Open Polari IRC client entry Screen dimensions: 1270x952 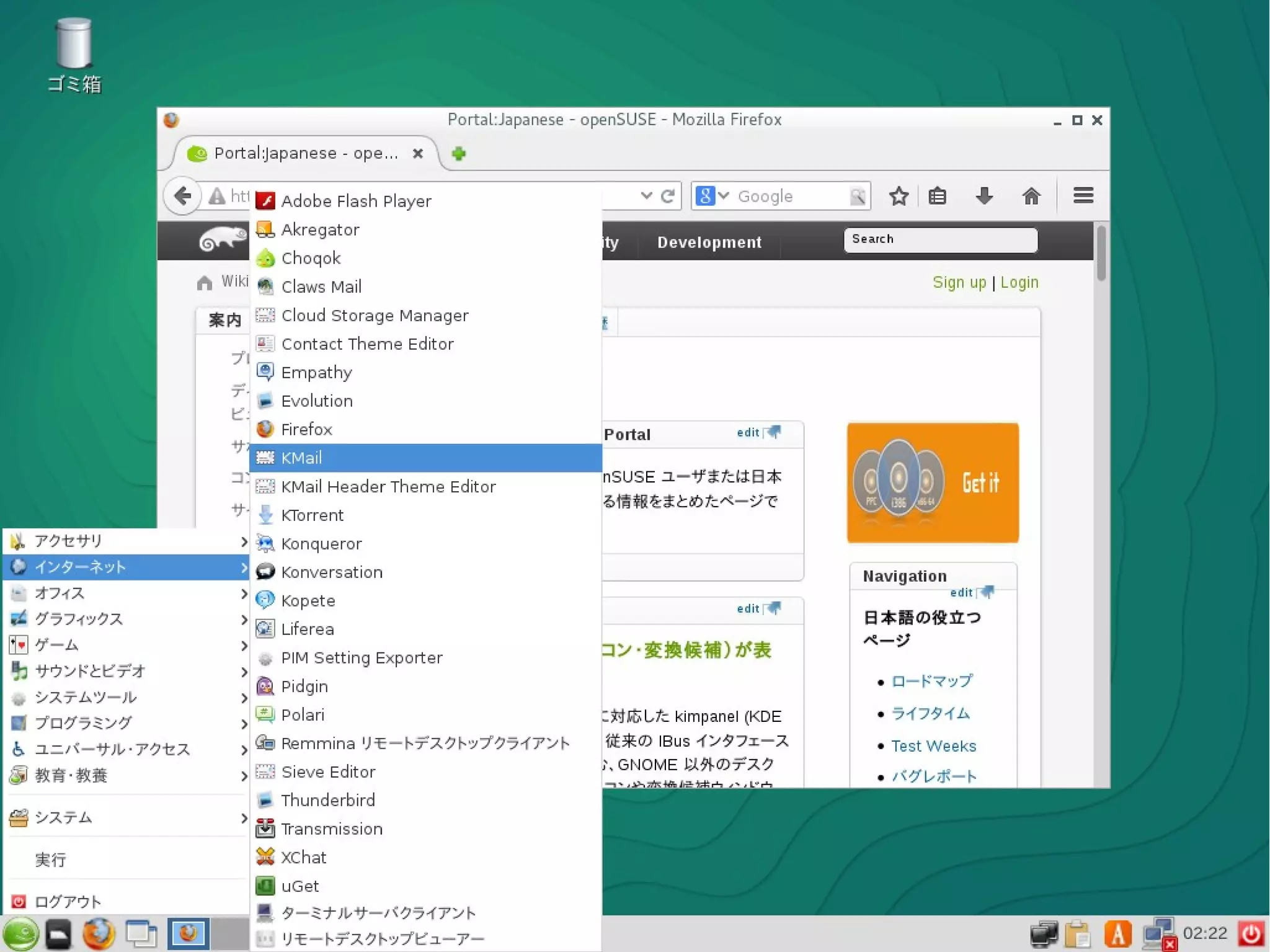pos(425,714)
